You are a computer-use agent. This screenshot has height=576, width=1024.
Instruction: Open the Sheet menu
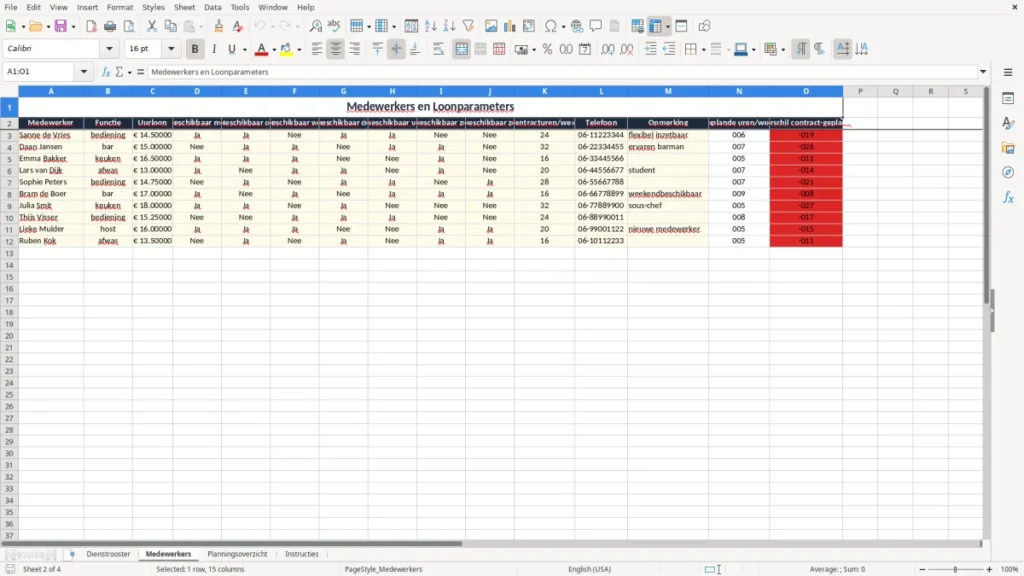[184, 7]
